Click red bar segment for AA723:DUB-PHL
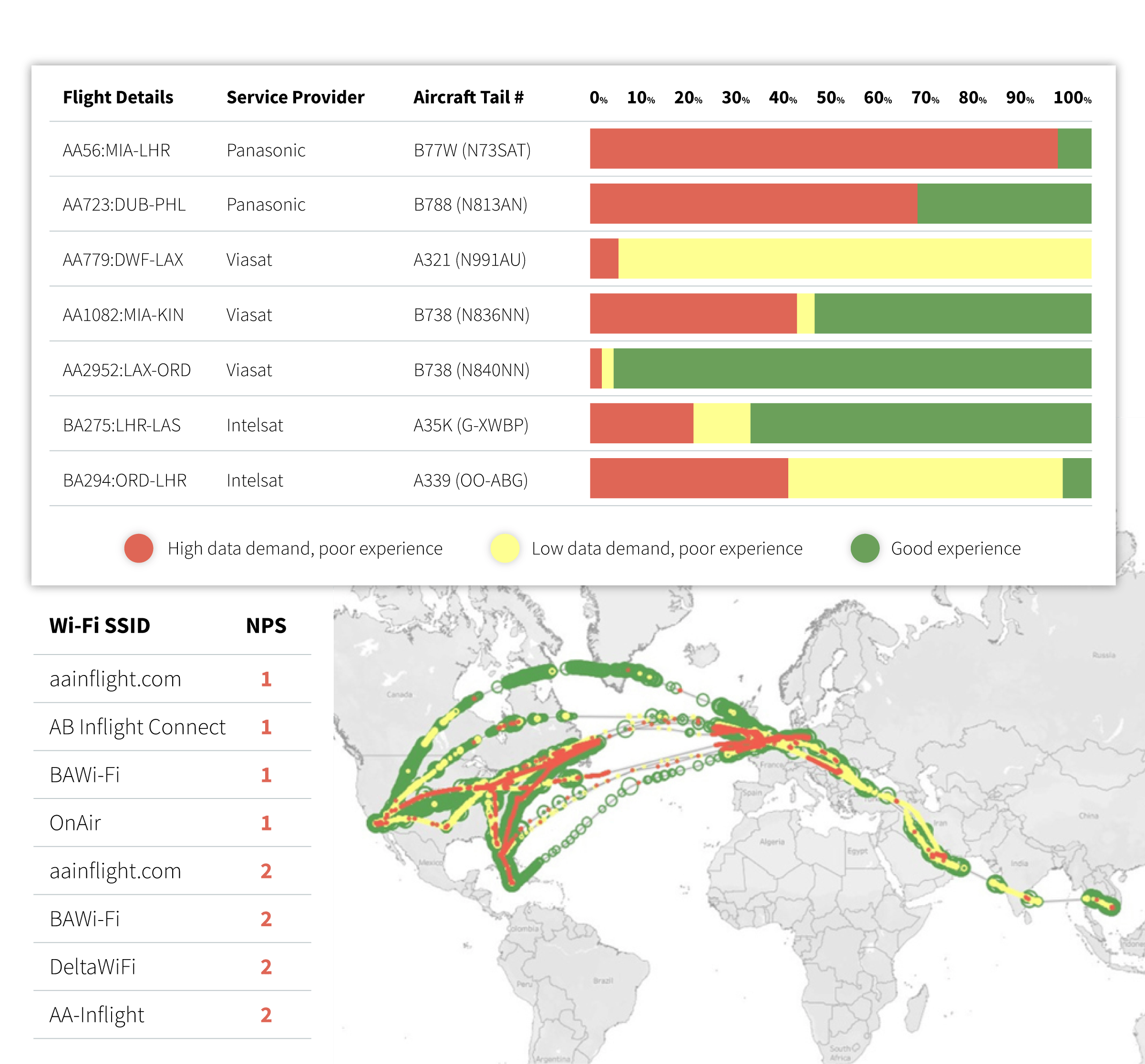The width and height of the screenshot is (1145, 1064). tap(753, 204)
